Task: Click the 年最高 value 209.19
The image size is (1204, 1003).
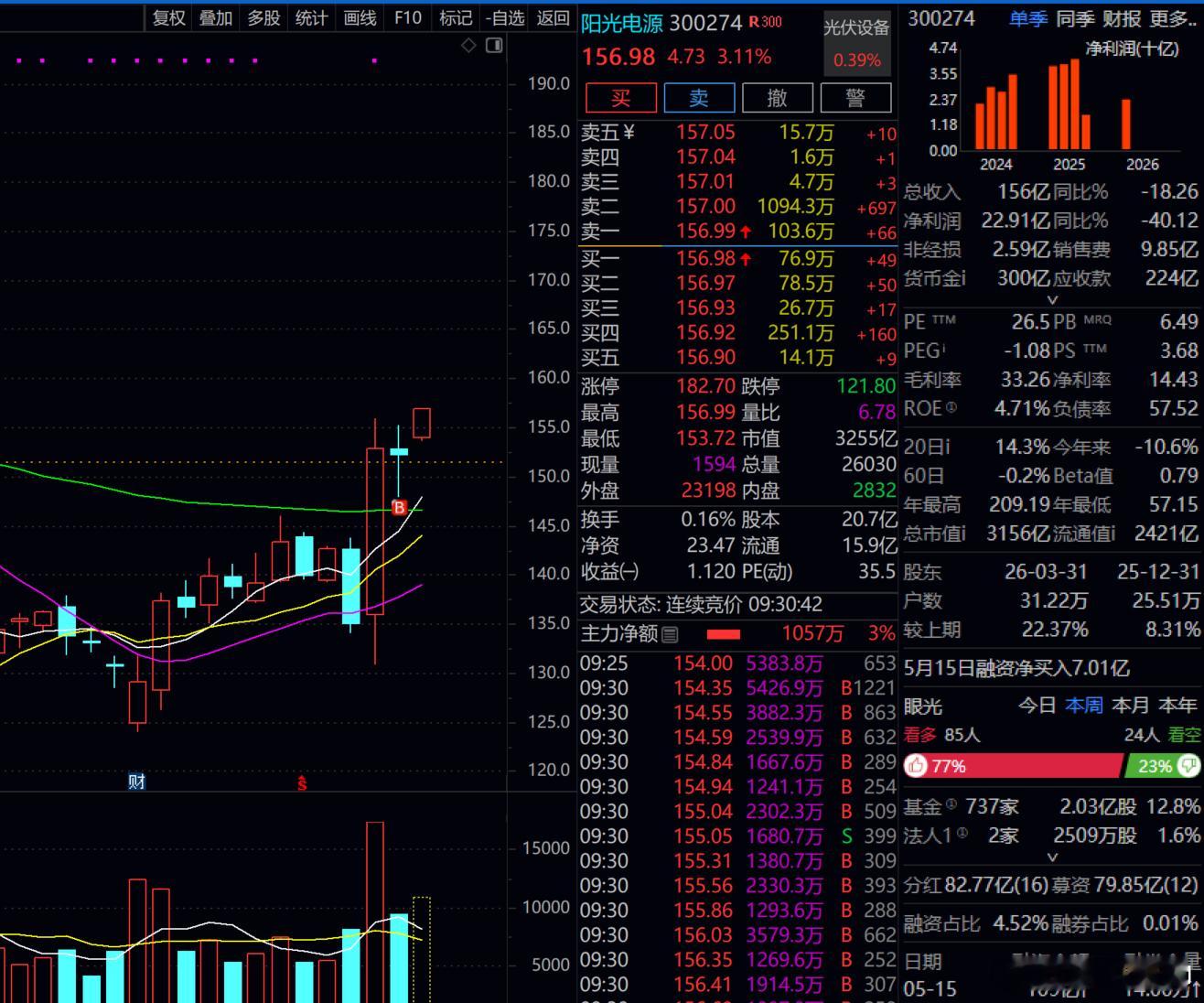Action: 1020,504
